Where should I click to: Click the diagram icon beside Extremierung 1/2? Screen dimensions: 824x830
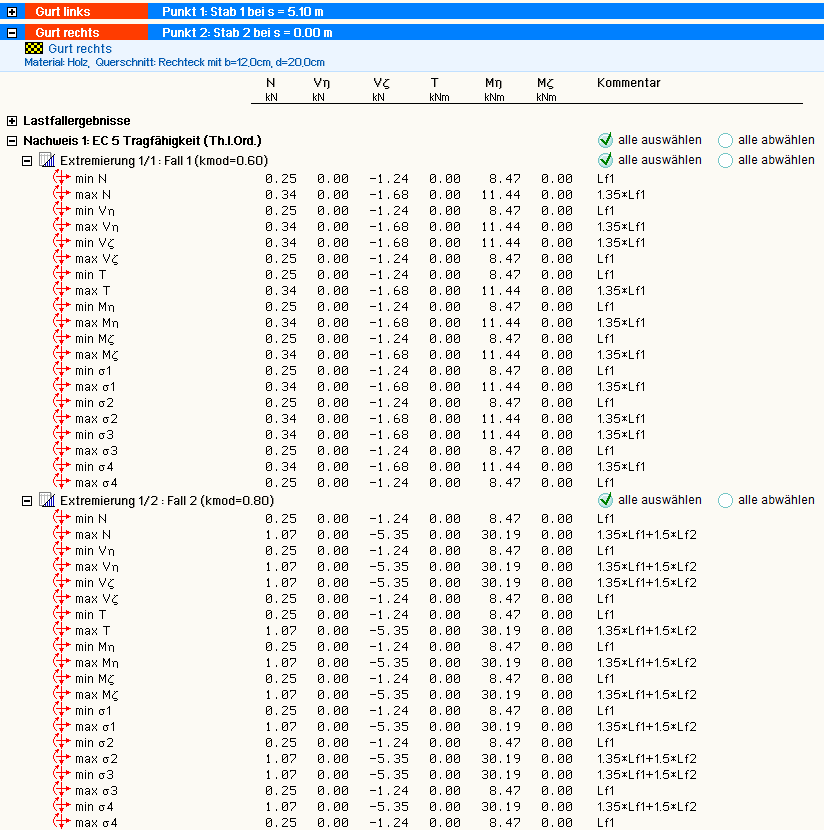click(46, 500)
